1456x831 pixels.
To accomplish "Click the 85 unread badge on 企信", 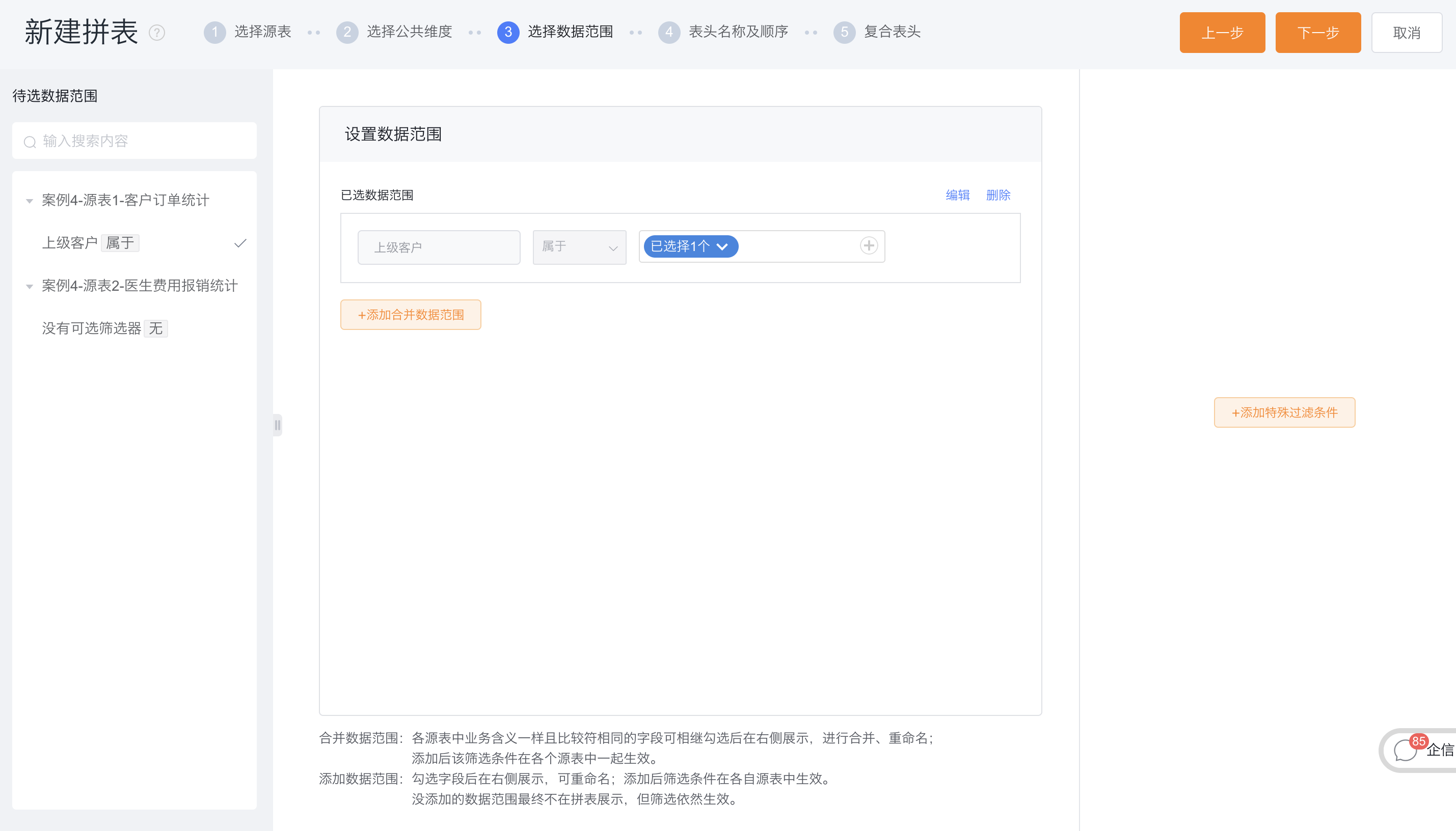I will tap(1418, 741).
